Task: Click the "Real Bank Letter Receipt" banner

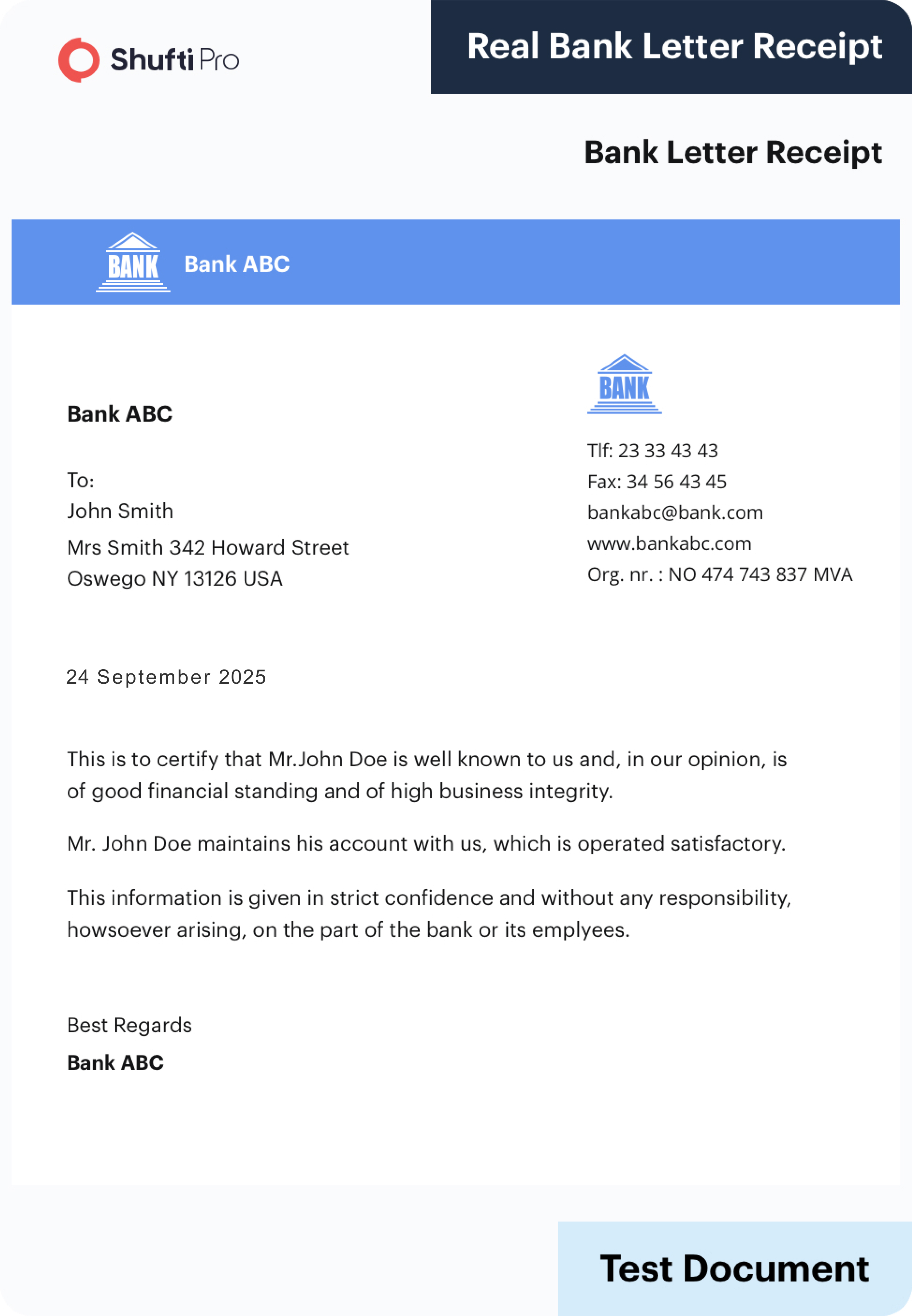Action: point(674,46)
